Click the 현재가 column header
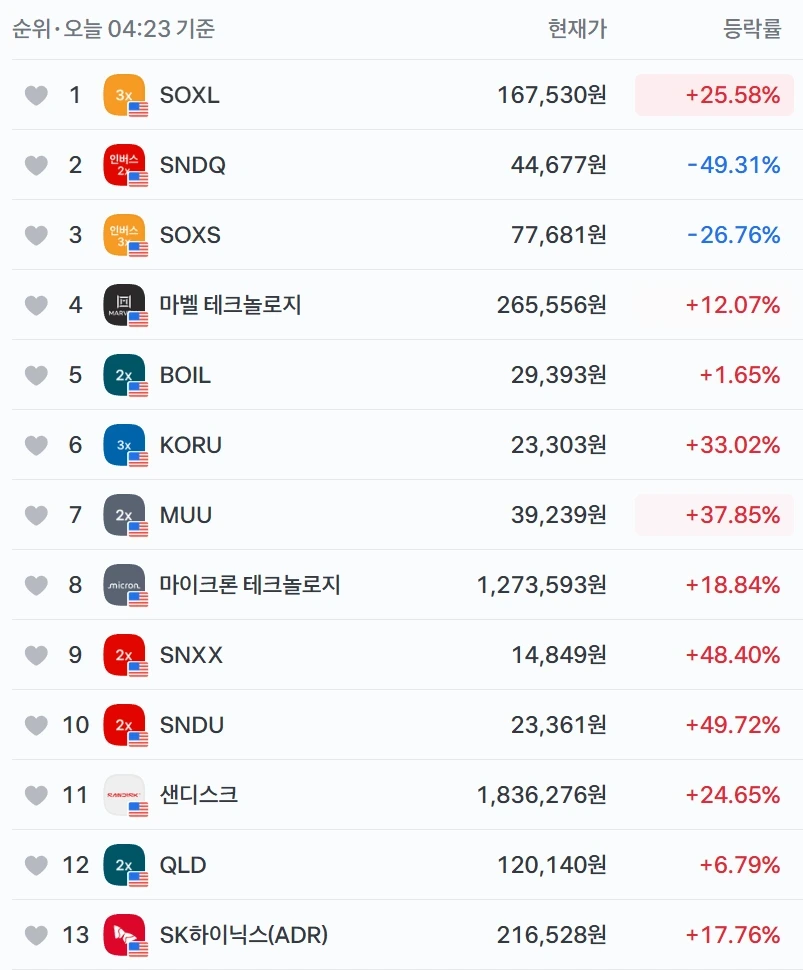The height and width of the screenshot is (970, 803). point(577,28)
